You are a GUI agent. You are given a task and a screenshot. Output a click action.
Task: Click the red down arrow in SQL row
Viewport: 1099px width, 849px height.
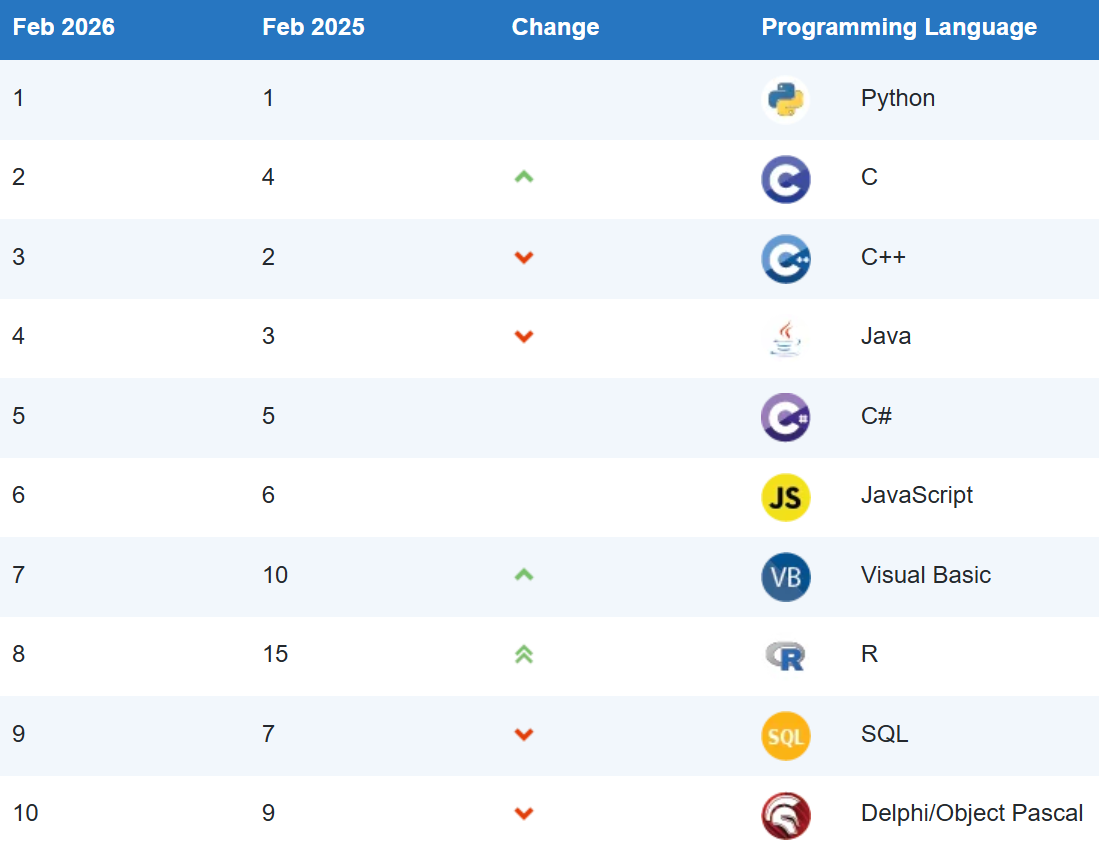pos(524,734)
